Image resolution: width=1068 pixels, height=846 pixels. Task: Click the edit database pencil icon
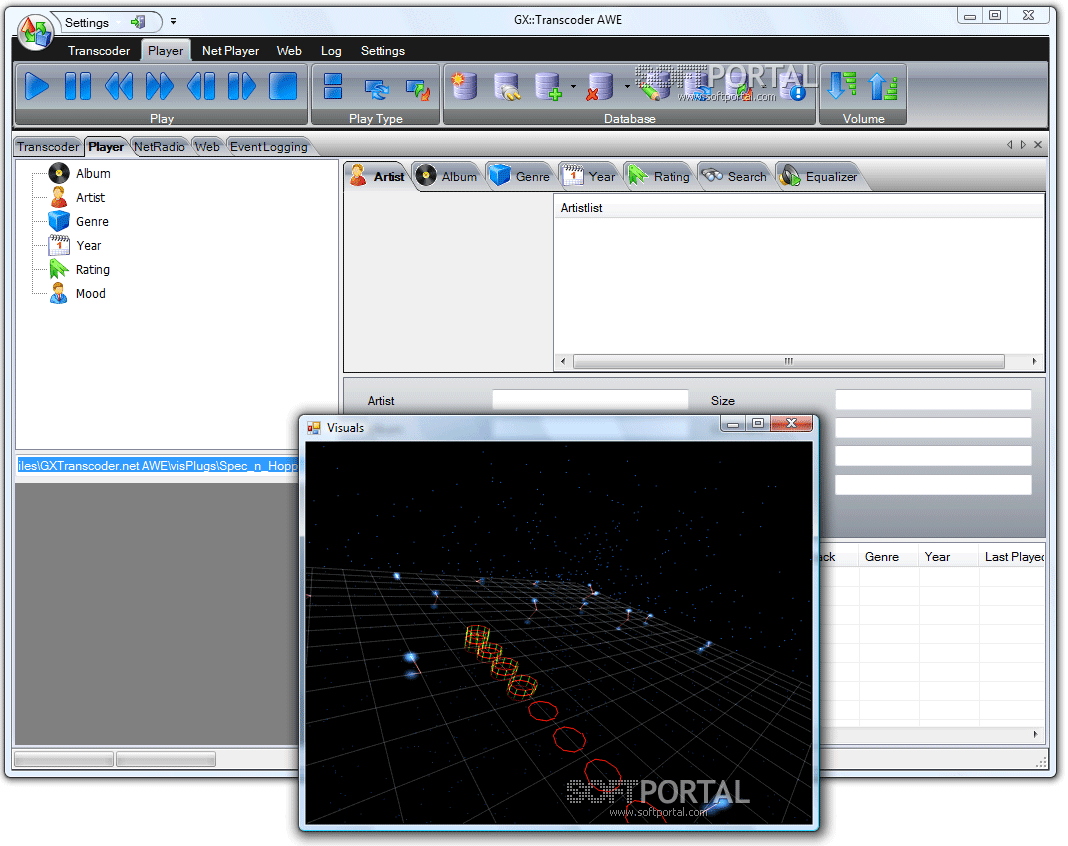coord(654,87)
